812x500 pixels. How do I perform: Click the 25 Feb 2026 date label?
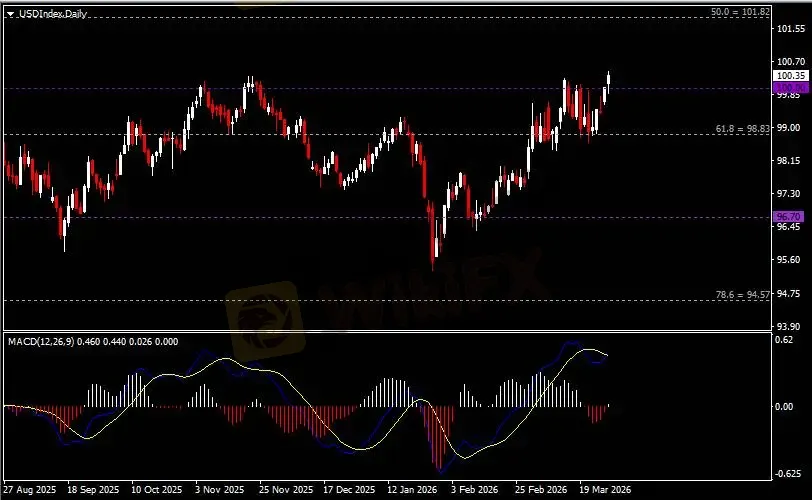coord(541,490)
